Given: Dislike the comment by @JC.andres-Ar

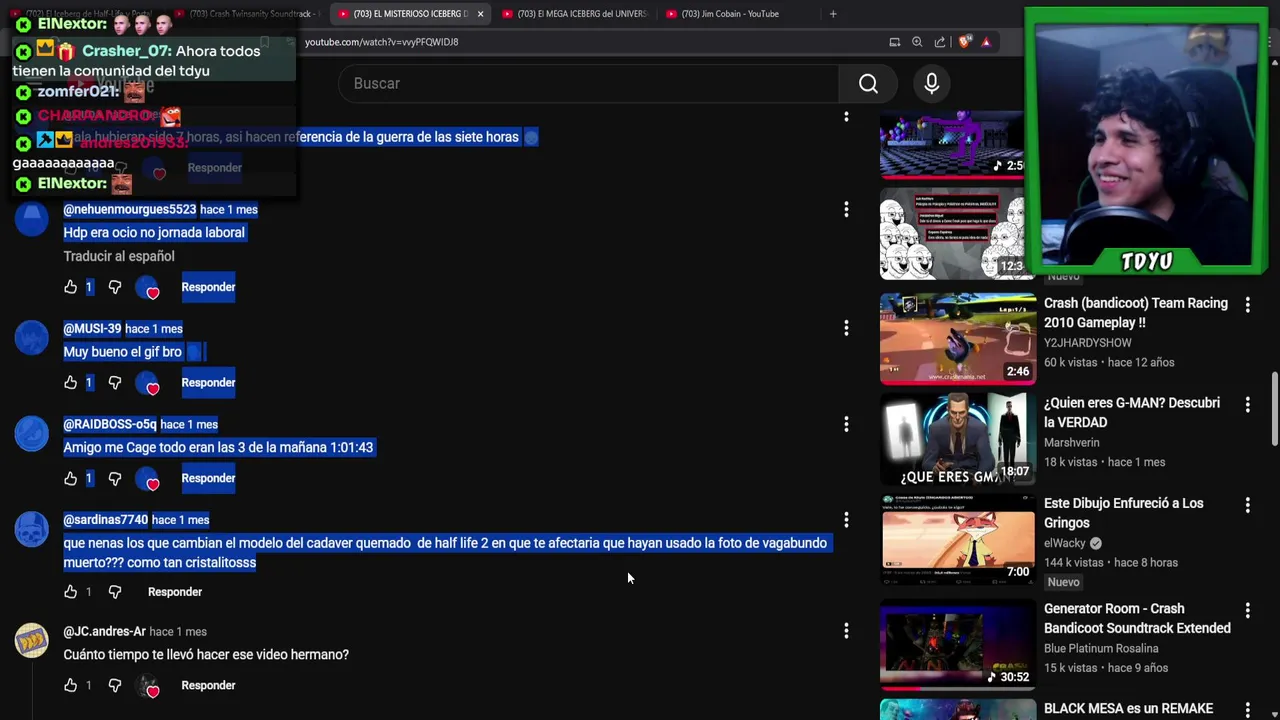Looking at the screenshot, I should [x=115, y=685].
